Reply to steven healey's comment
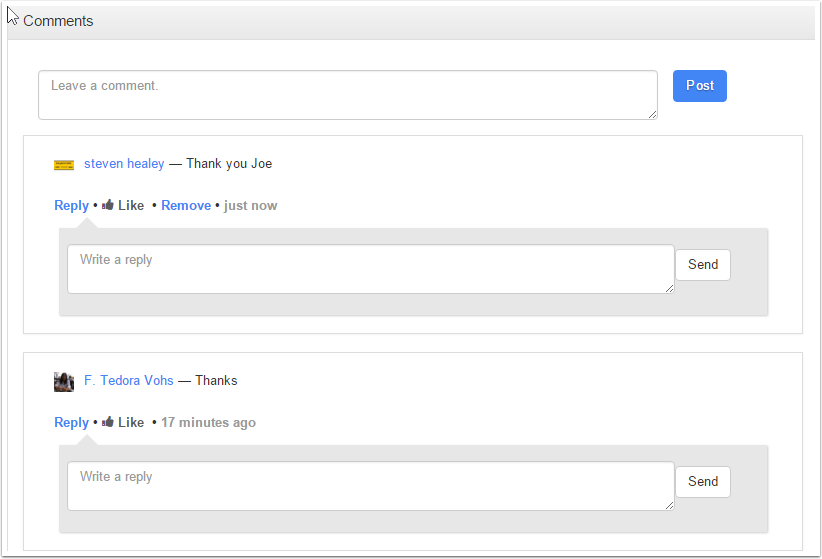The image size is (822, 559). [71, 206]
